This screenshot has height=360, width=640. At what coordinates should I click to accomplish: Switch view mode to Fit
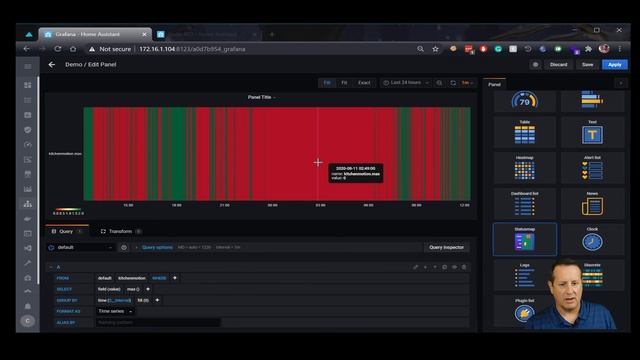tap(344, 83)
